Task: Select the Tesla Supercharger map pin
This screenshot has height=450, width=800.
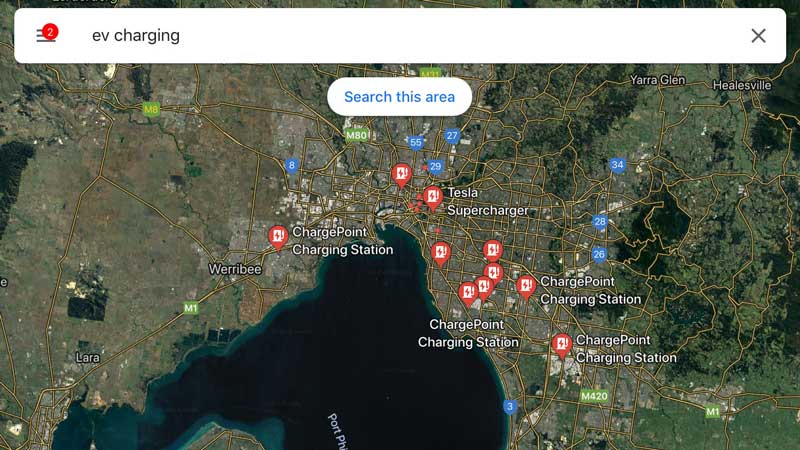Action: coord(433,199)
